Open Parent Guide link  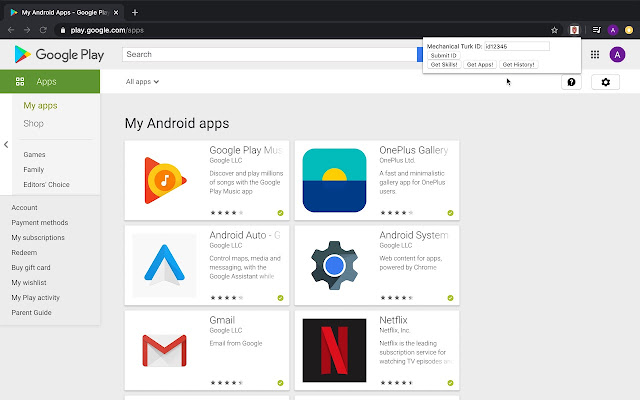[x=31, y=313]
